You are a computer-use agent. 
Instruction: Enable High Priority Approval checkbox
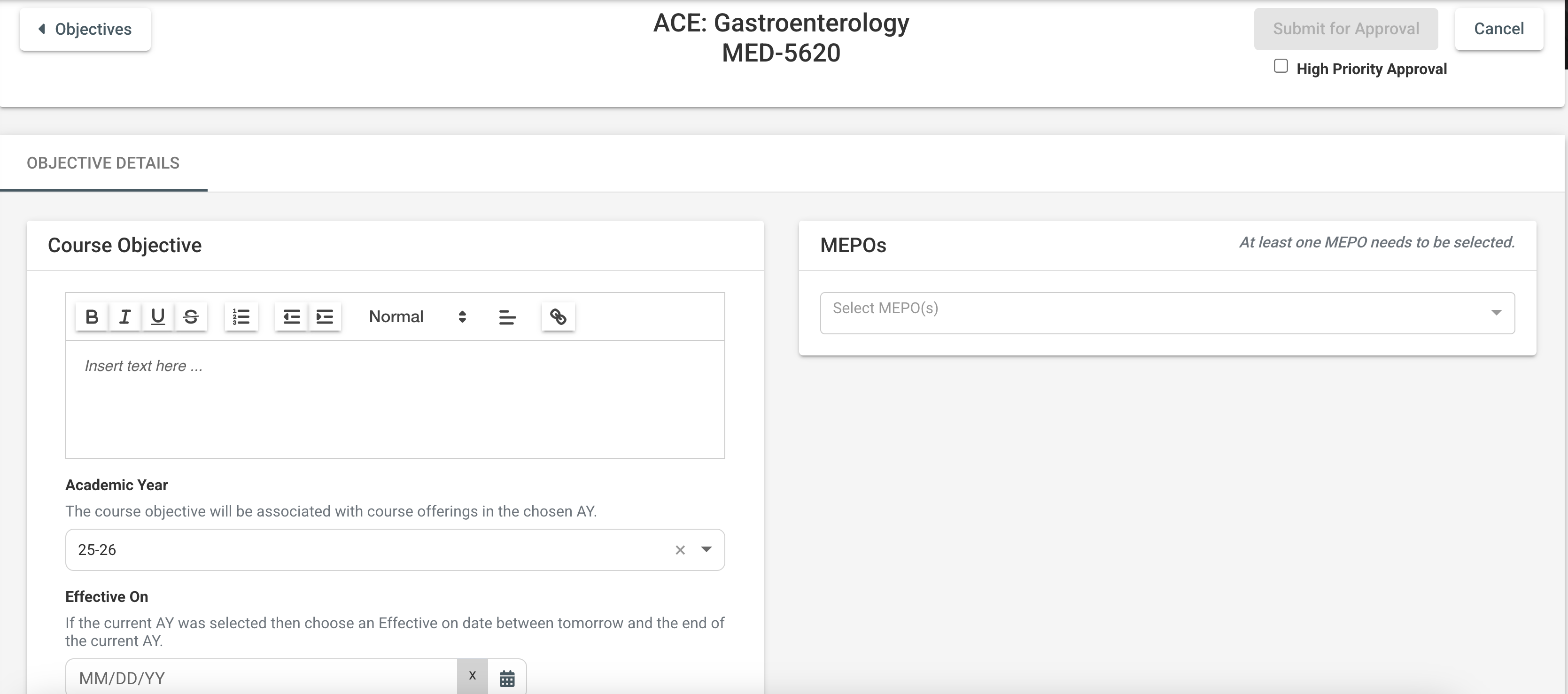pyautogui.click(x=1281, y=66)
